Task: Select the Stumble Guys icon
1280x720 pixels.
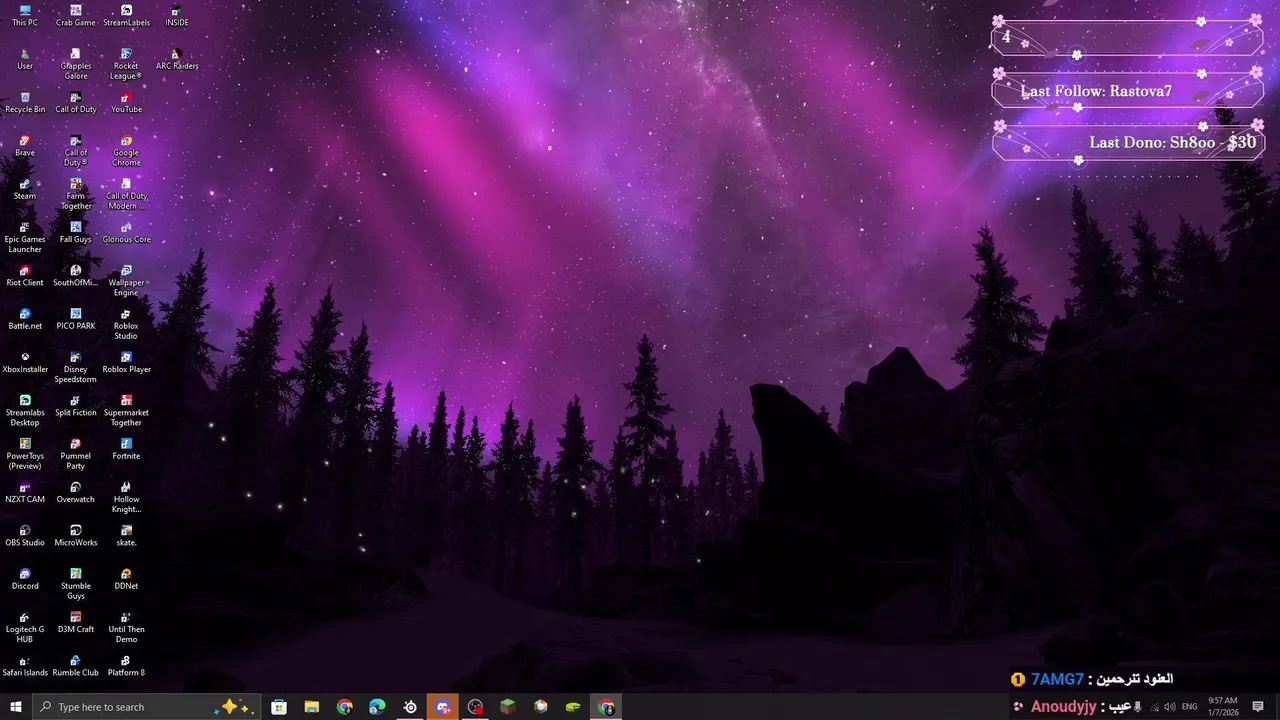Action: pos(76,584)
